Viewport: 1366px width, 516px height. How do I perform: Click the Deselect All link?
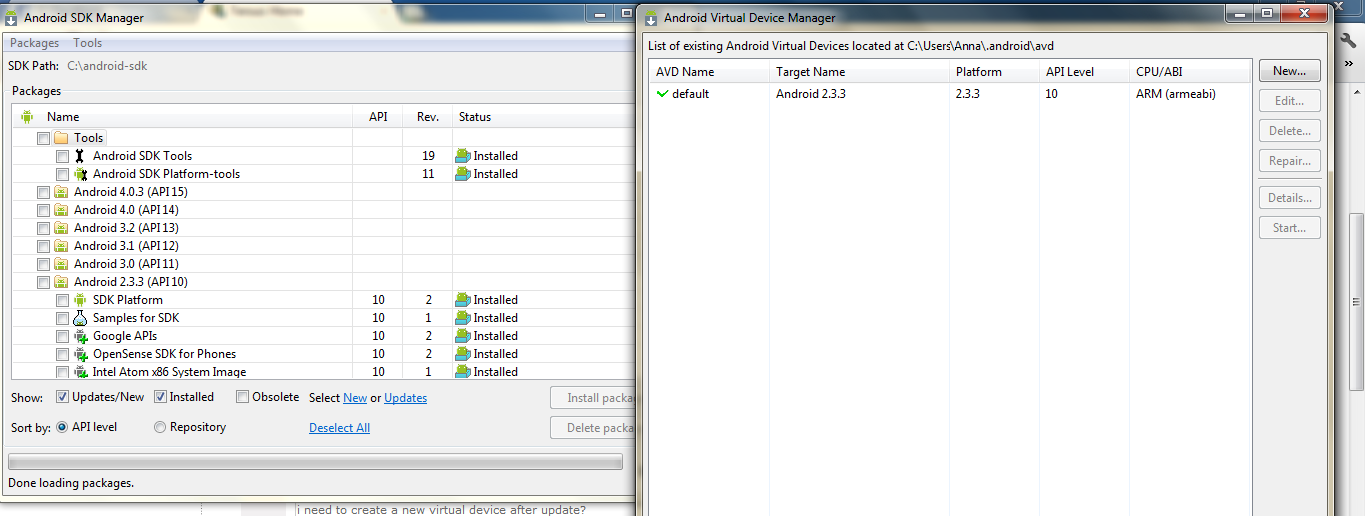pos(339,428)
